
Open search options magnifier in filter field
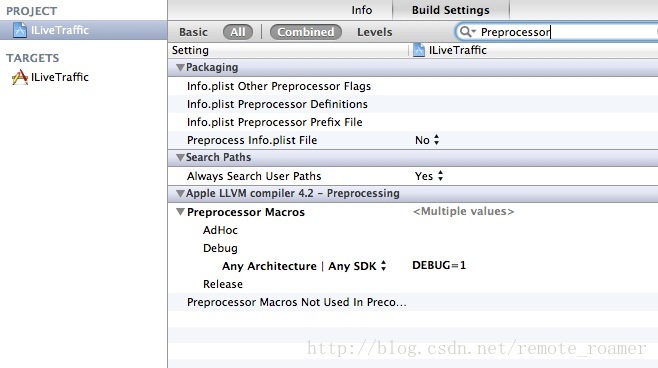(x=467, y=32)
